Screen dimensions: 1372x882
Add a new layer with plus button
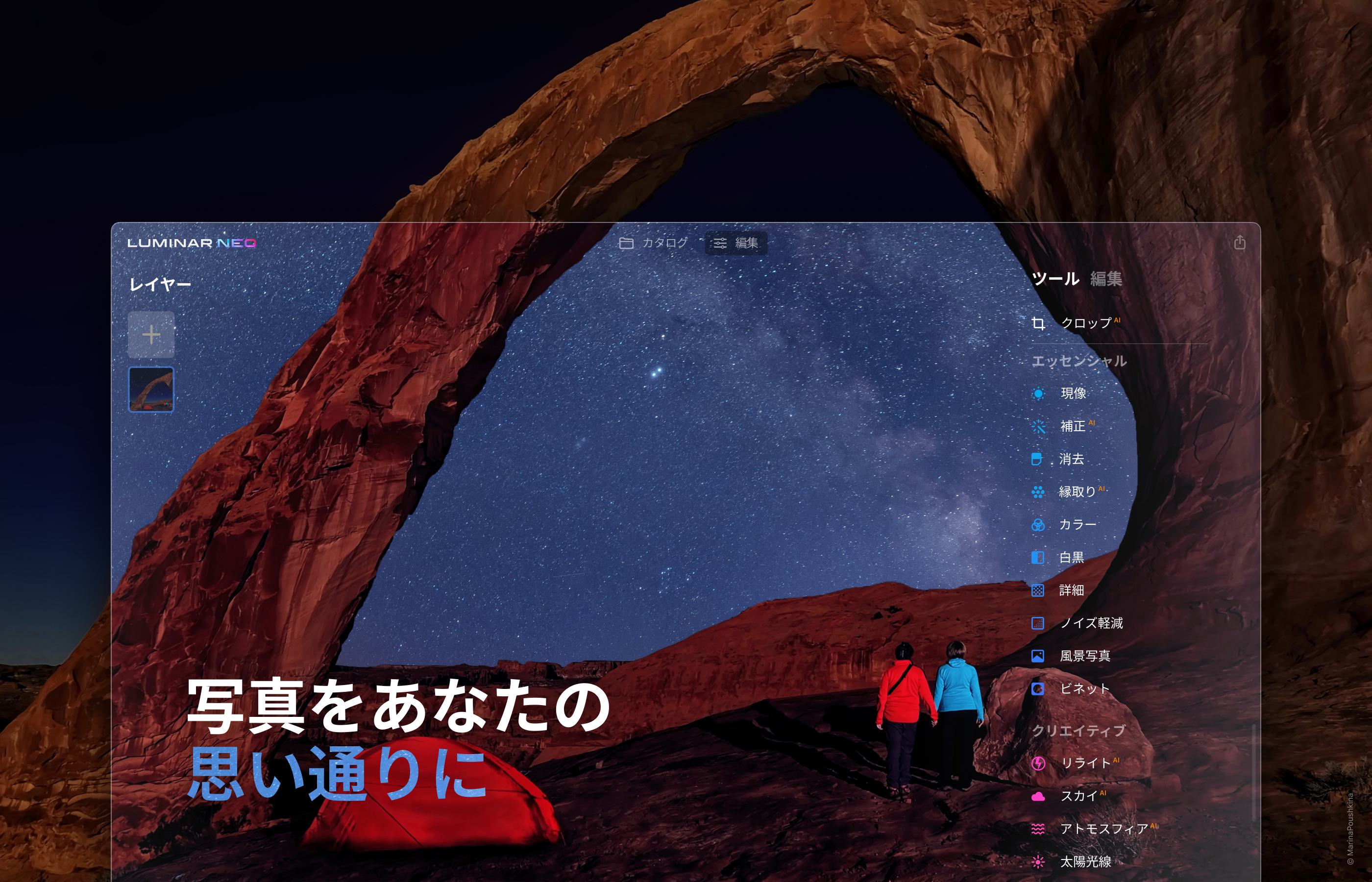point(151,335)
